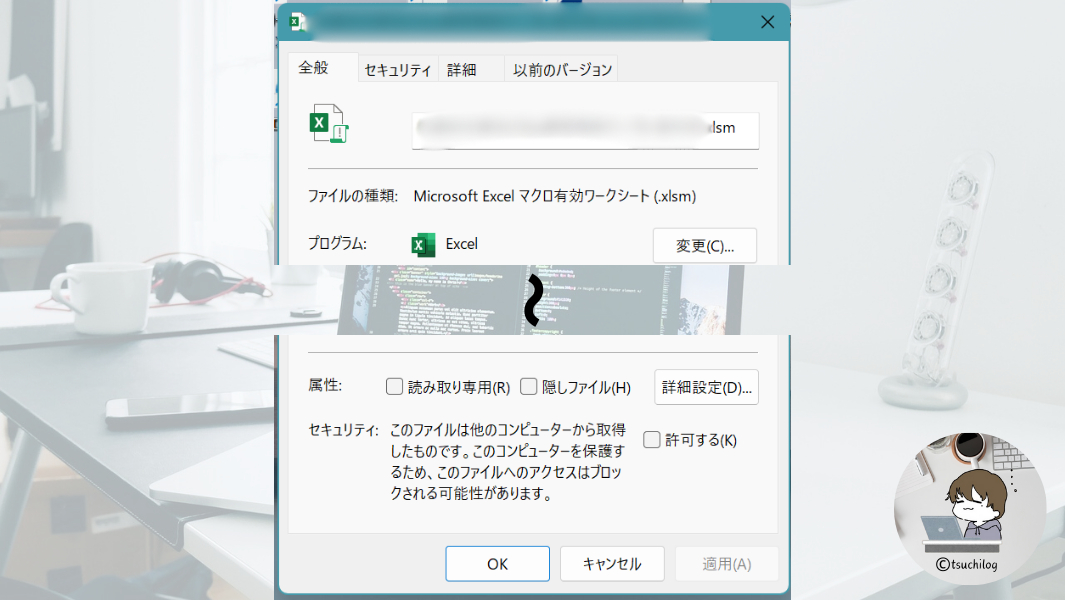Open 詳細設定(D)... attributes button
This screenshot has width=1065, height=600.
point(706,387)
